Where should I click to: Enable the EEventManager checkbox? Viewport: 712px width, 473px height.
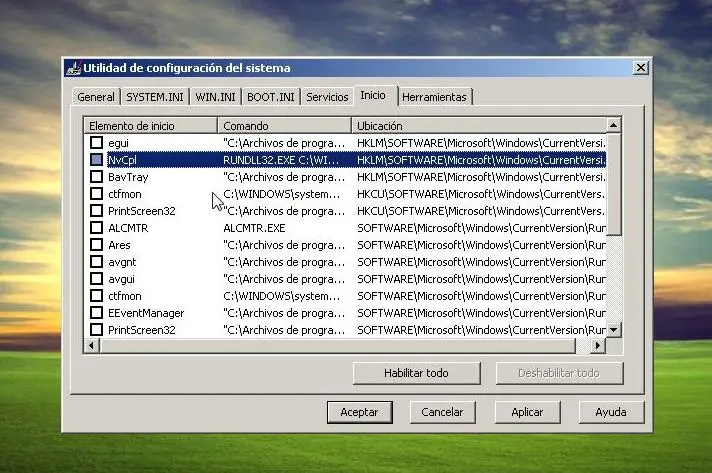pos(96,313)
